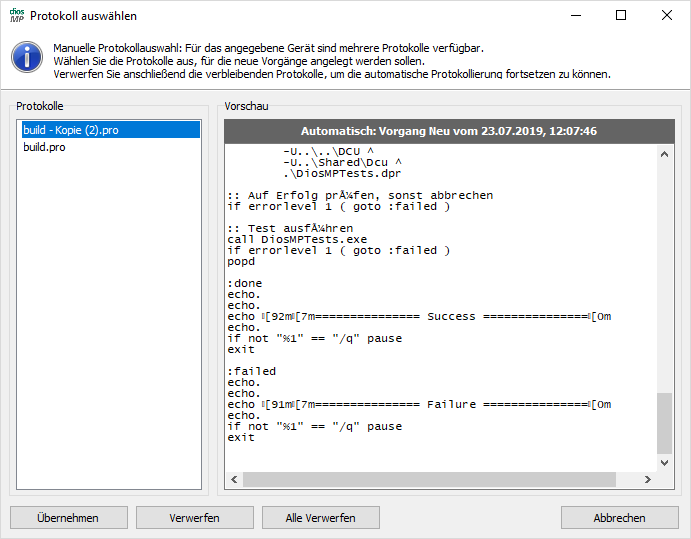Minimize the Protokoll auswählen window

click(x=576, y=15)
